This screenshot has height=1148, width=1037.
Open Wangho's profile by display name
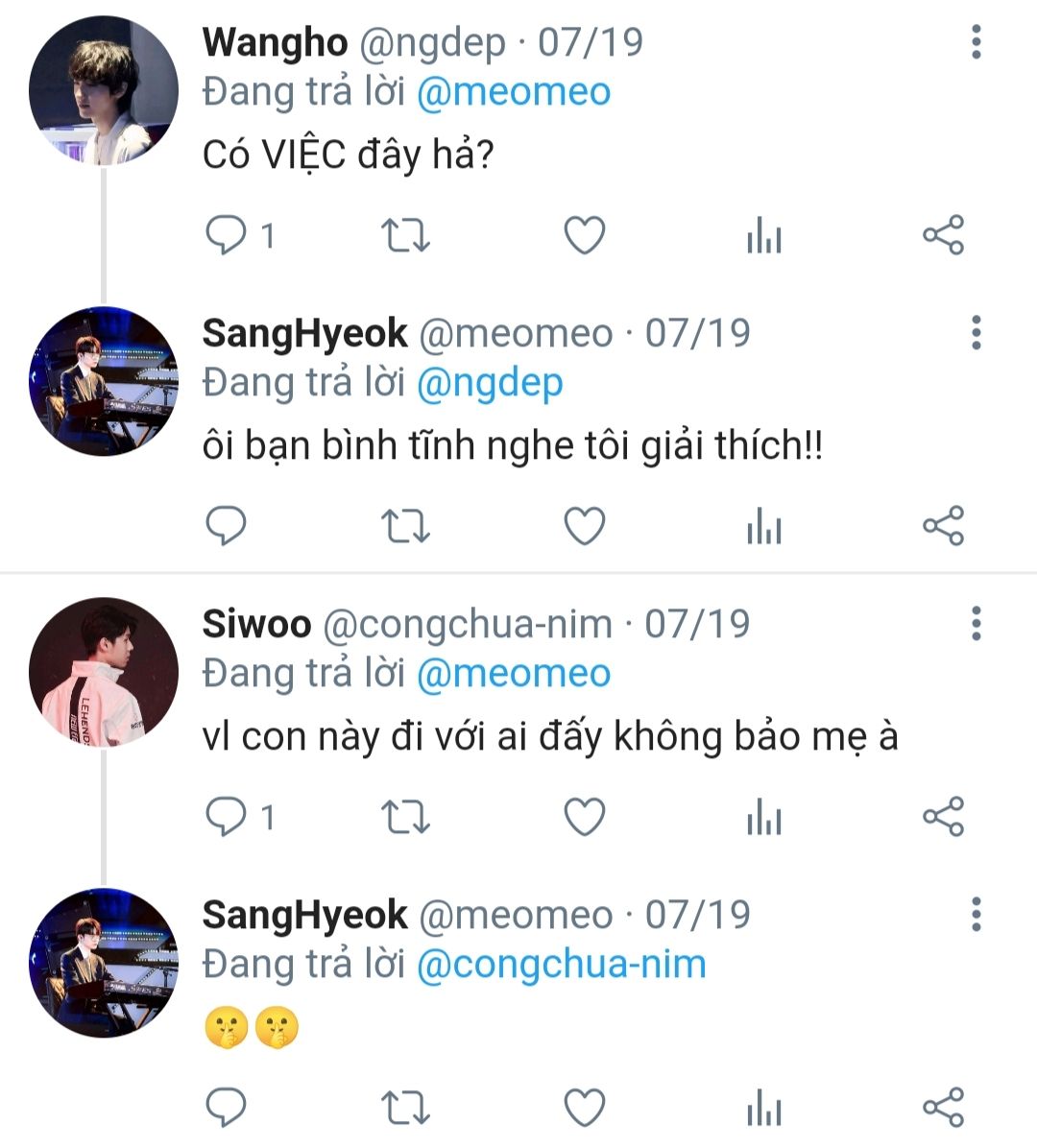pos(275,42)
